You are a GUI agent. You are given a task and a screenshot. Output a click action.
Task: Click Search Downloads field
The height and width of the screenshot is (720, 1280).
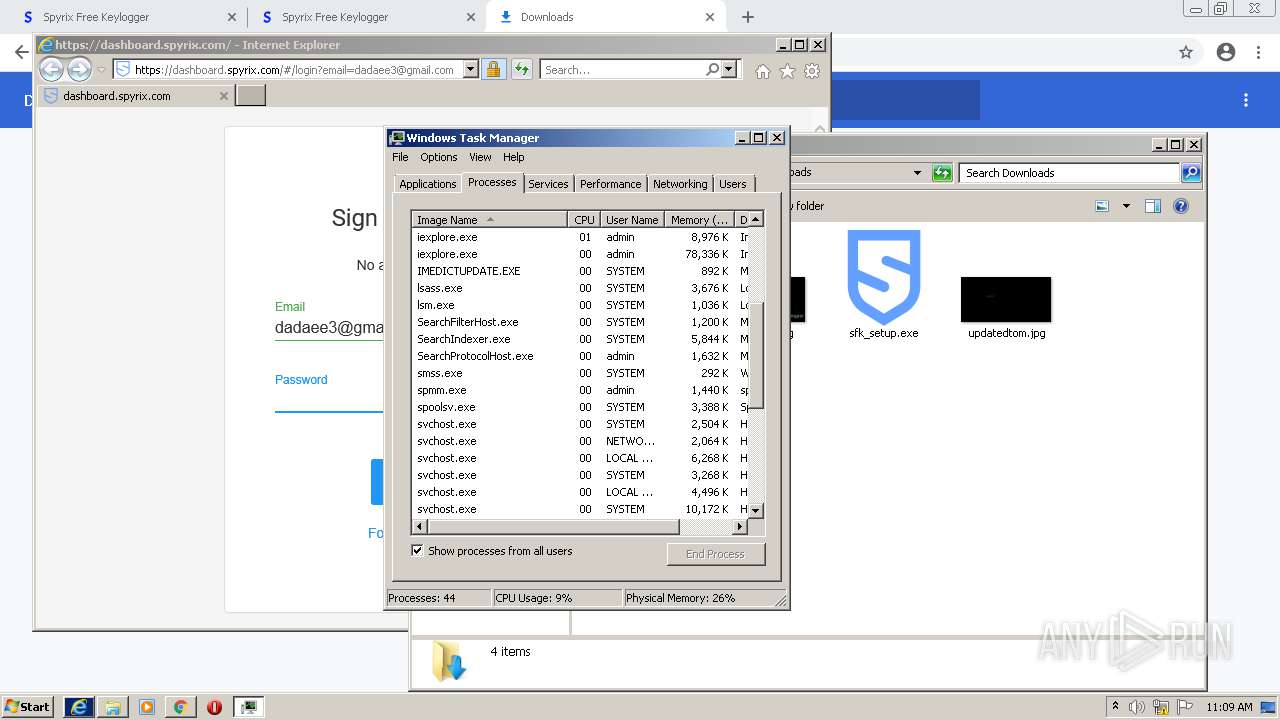1068,173
